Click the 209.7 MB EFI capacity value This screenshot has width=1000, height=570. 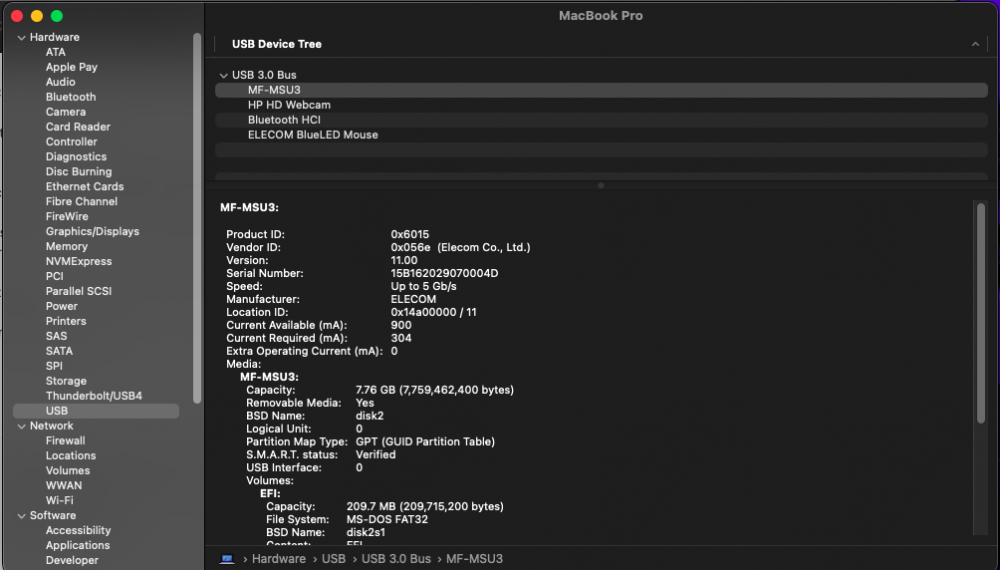[425, 506]
